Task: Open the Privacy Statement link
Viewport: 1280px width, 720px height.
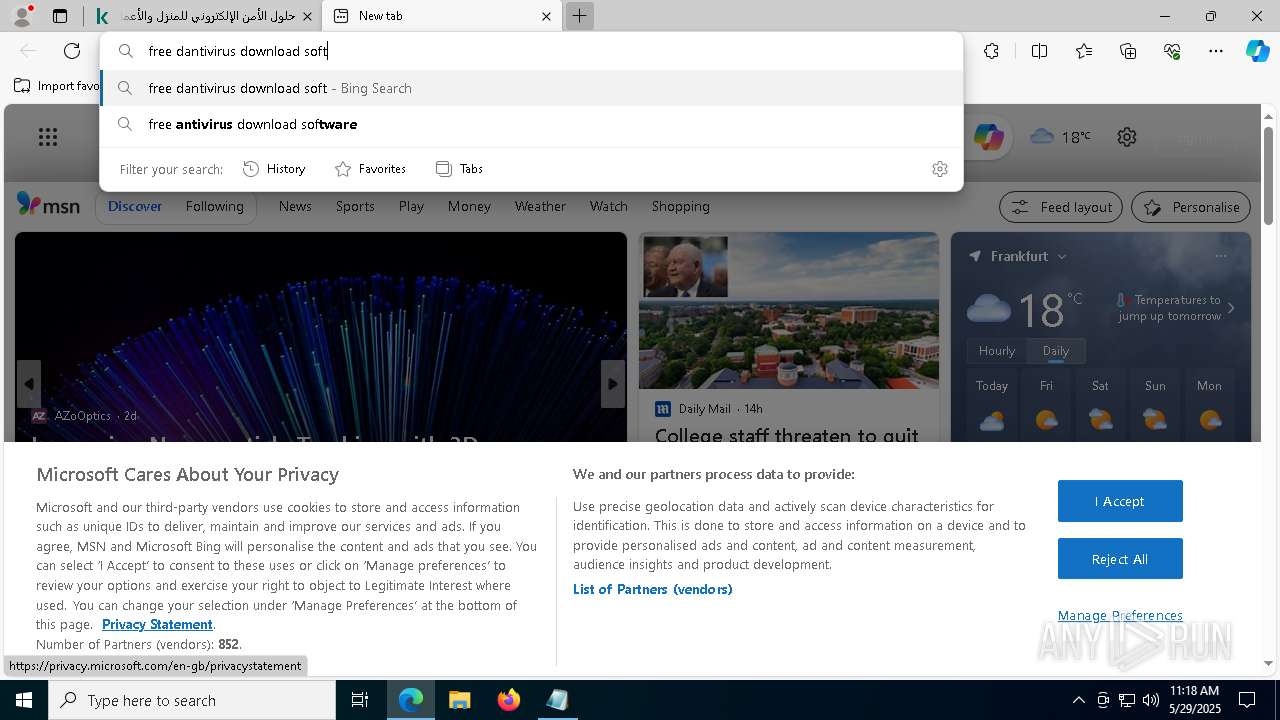Action: click(x=157, y=624)
